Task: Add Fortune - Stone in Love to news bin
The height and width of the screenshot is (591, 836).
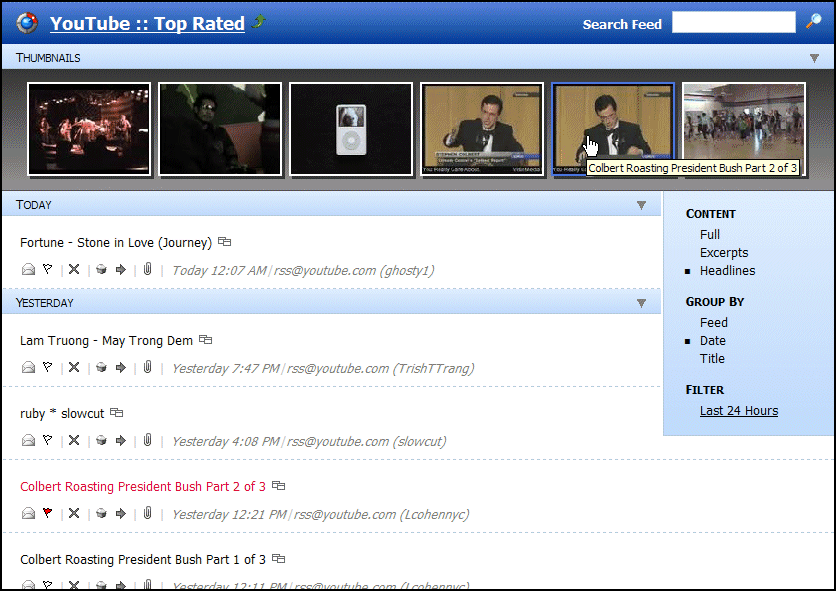Action: [101, 269]
